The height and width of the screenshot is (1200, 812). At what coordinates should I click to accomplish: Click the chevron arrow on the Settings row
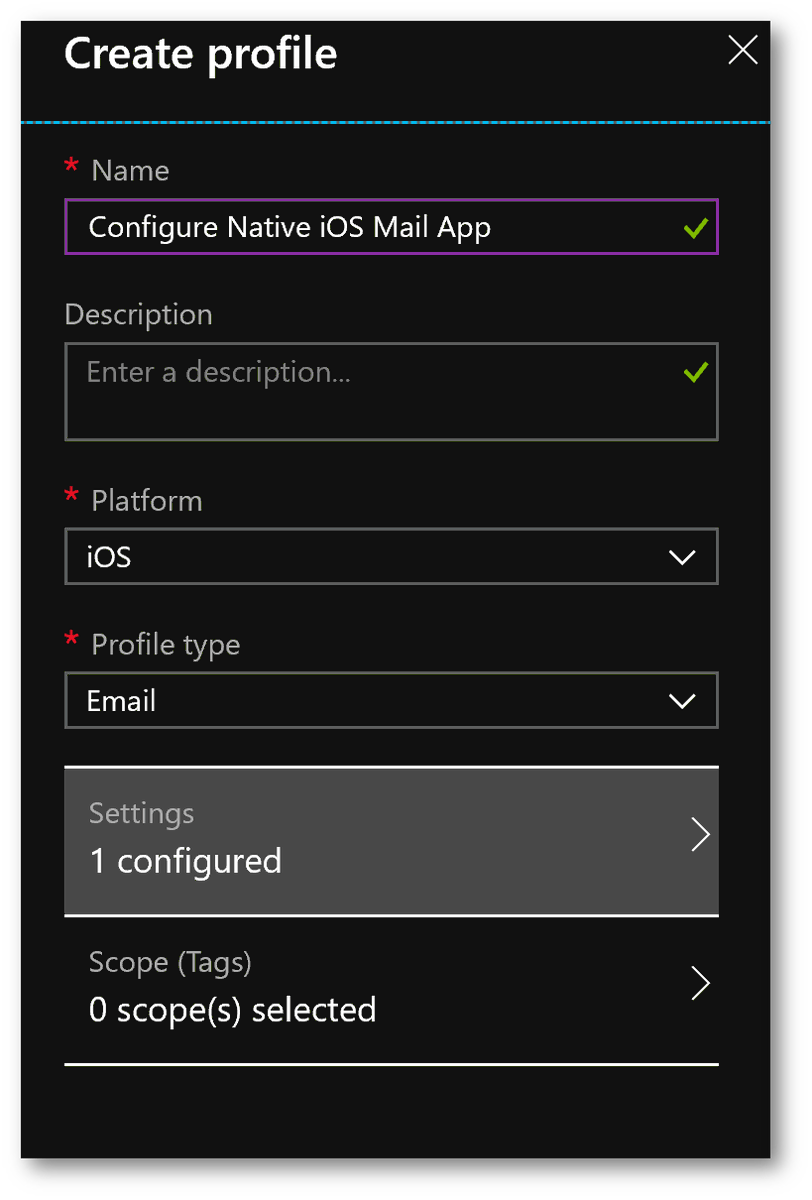[x=701, y=834]
